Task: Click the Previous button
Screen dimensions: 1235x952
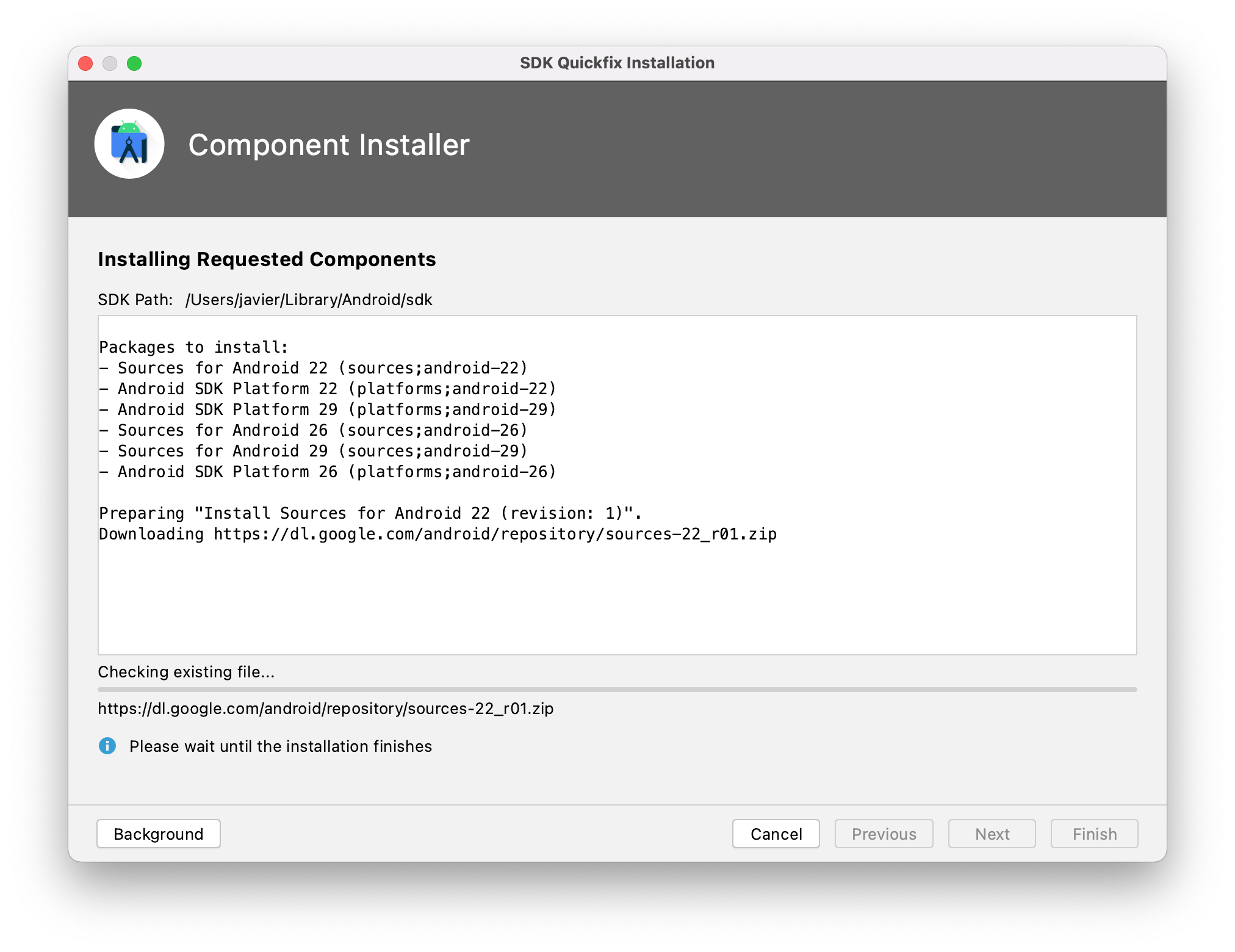Action: (x=884, y=834)
